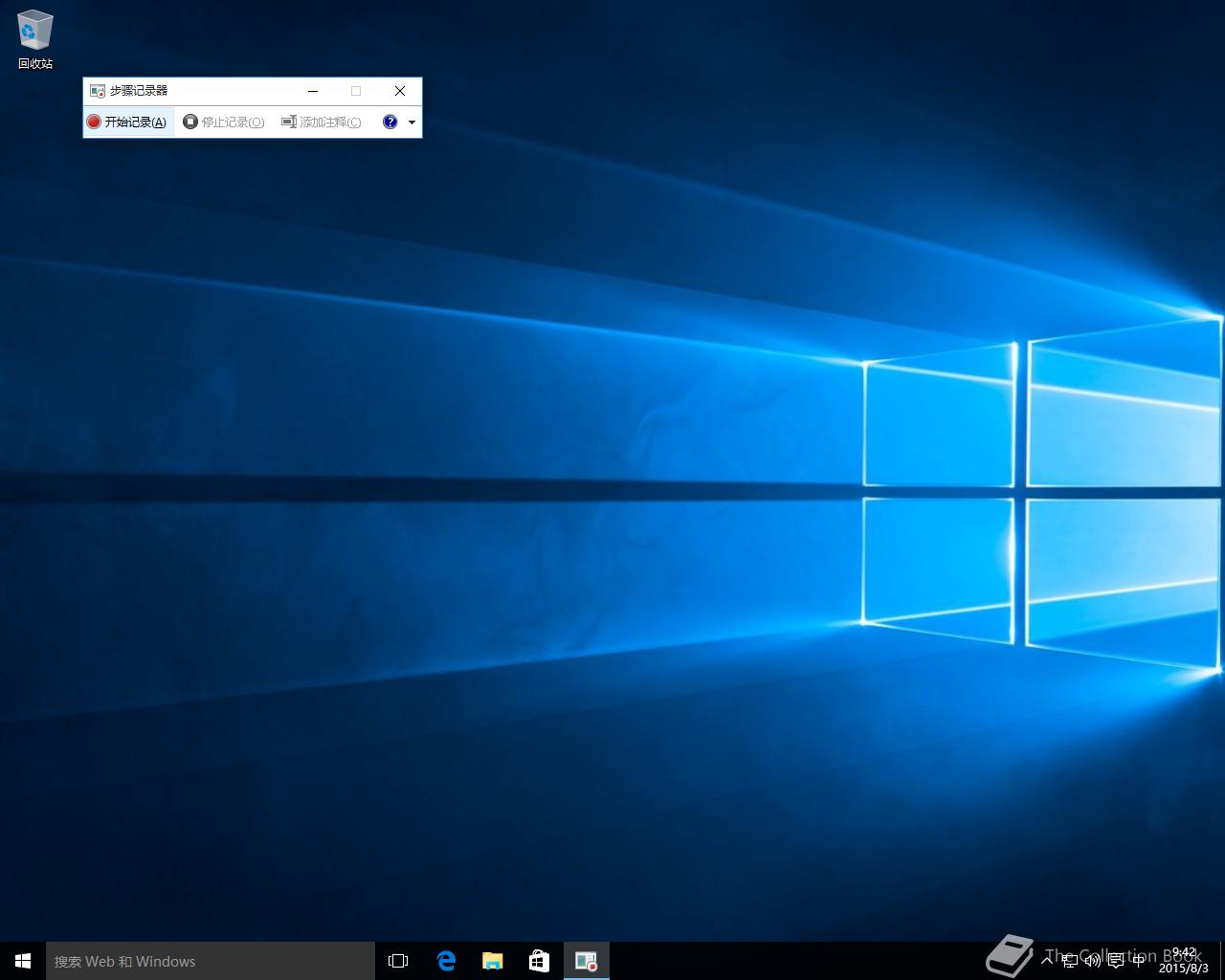Open File Explorer from the taskbar
Image resolution: width=1225 pixels, height=980 pixels.
(492, 961)
